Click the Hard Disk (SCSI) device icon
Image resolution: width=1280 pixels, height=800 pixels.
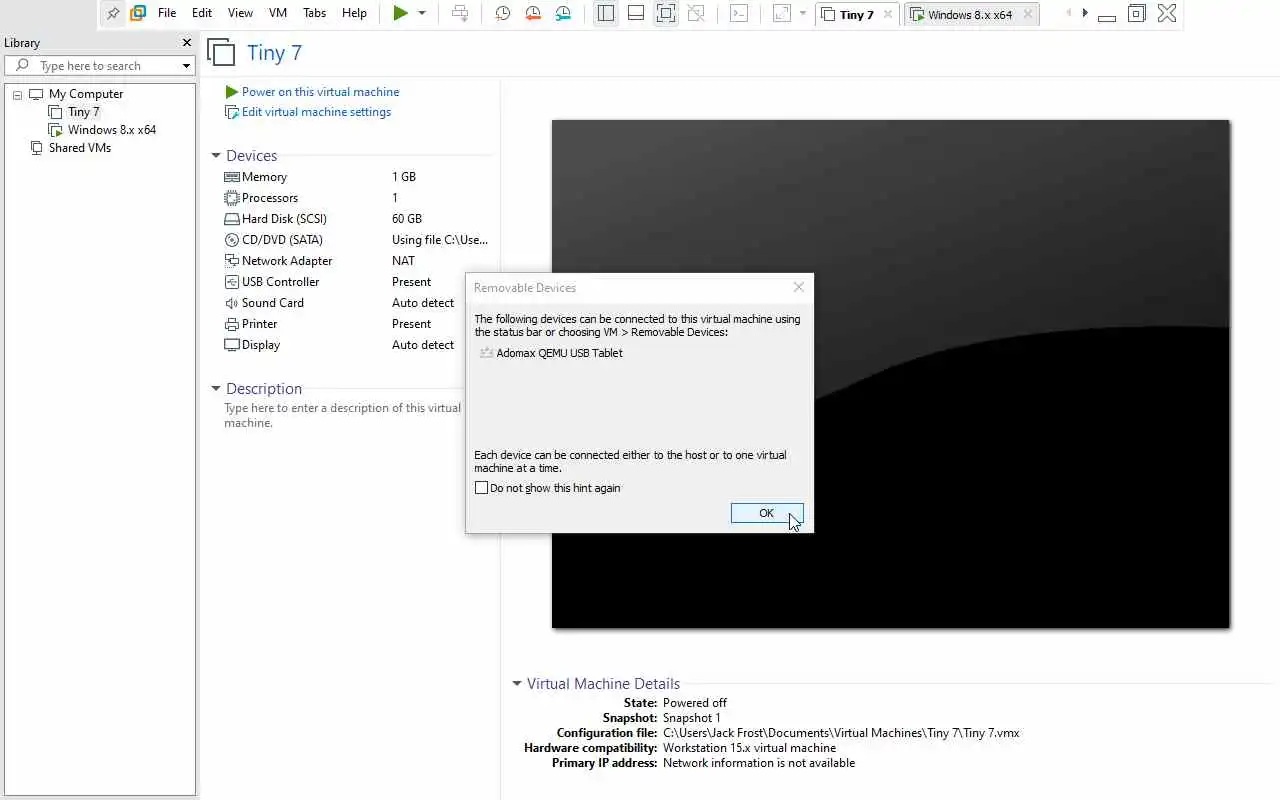click(232, 219)
